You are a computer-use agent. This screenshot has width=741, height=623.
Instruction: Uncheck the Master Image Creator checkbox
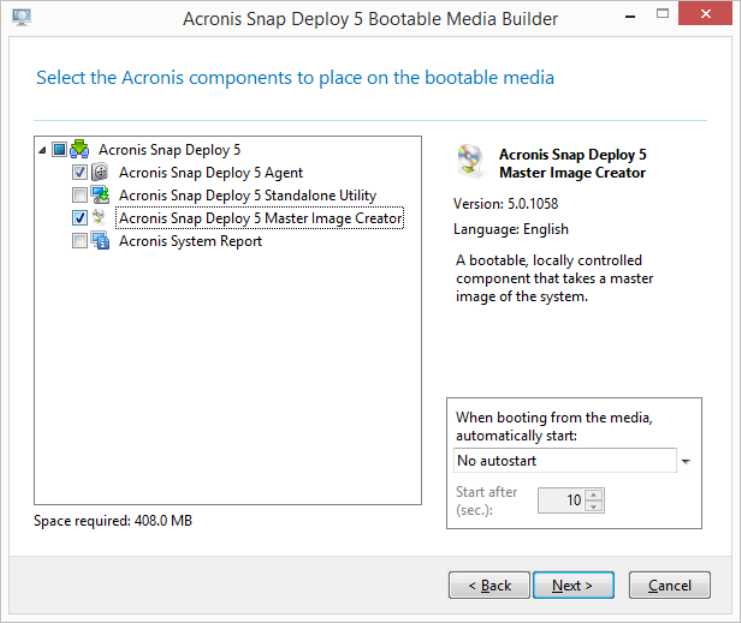79,217
